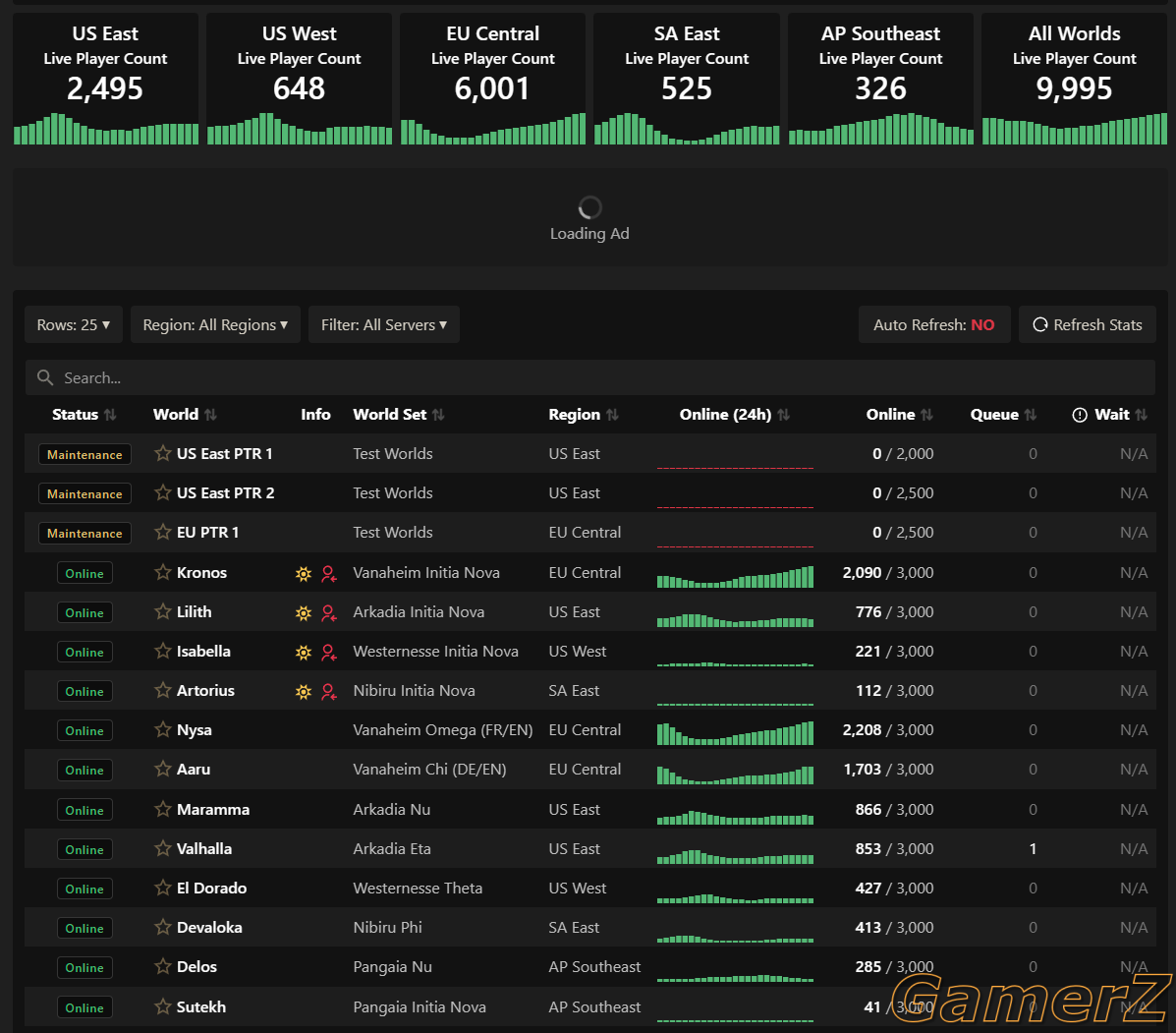Click the 2,208 / 3,000 online count
Image resolution: width=1176 pixels, height=1033 pixels.
(x=888, y=729)
